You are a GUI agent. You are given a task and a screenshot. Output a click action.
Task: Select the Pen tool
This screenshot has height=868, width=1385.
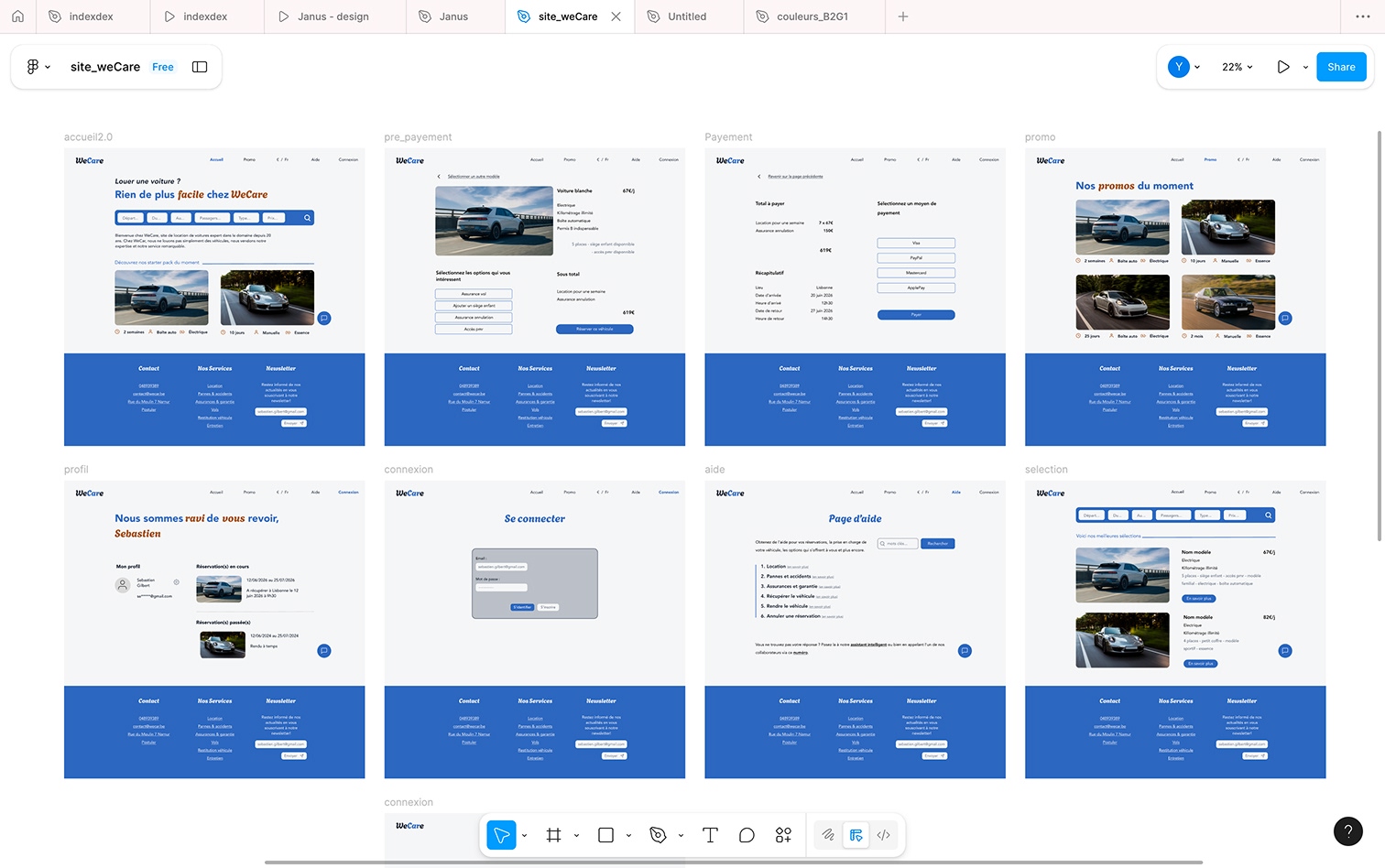tap(658, 835)
